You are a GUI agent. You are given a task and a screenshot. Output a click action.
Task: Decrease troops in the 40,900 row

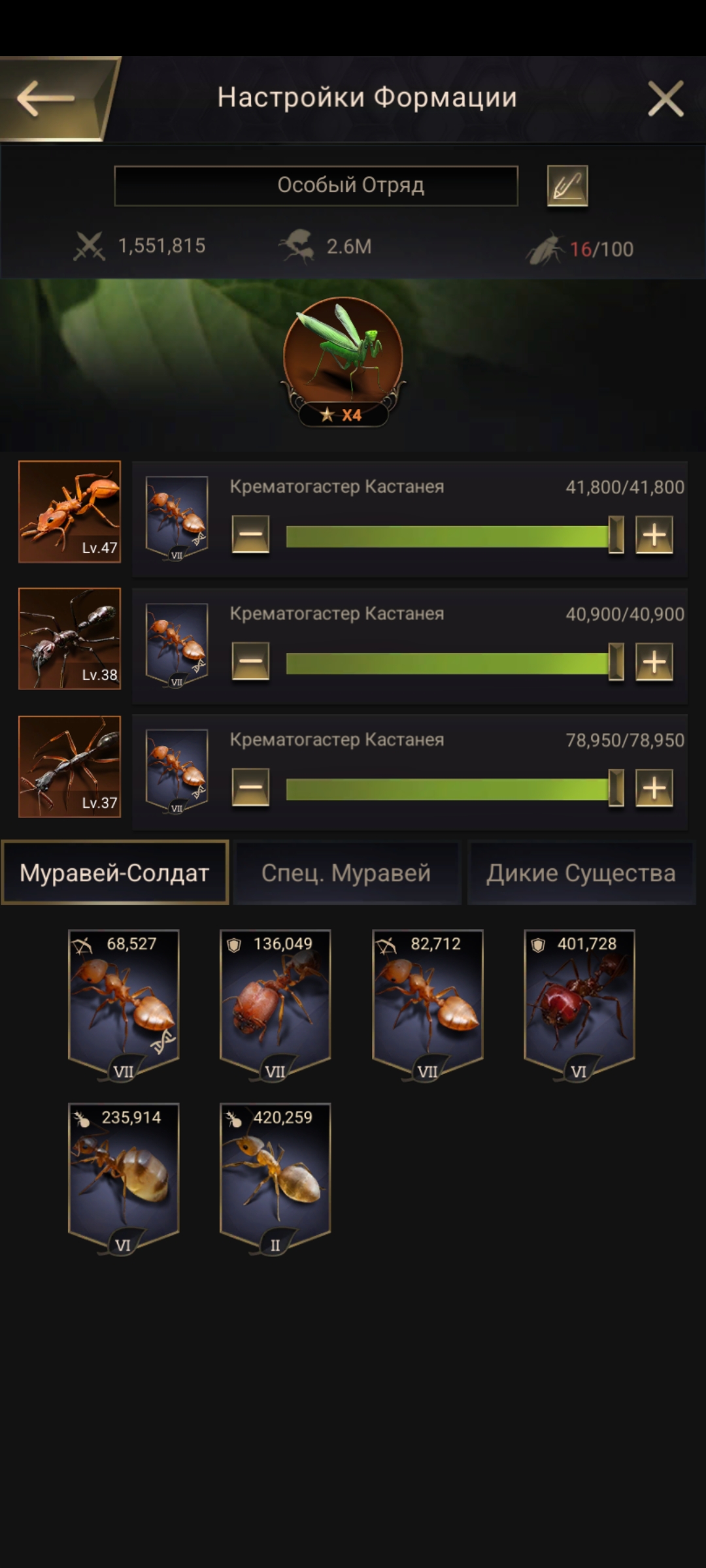250,661
